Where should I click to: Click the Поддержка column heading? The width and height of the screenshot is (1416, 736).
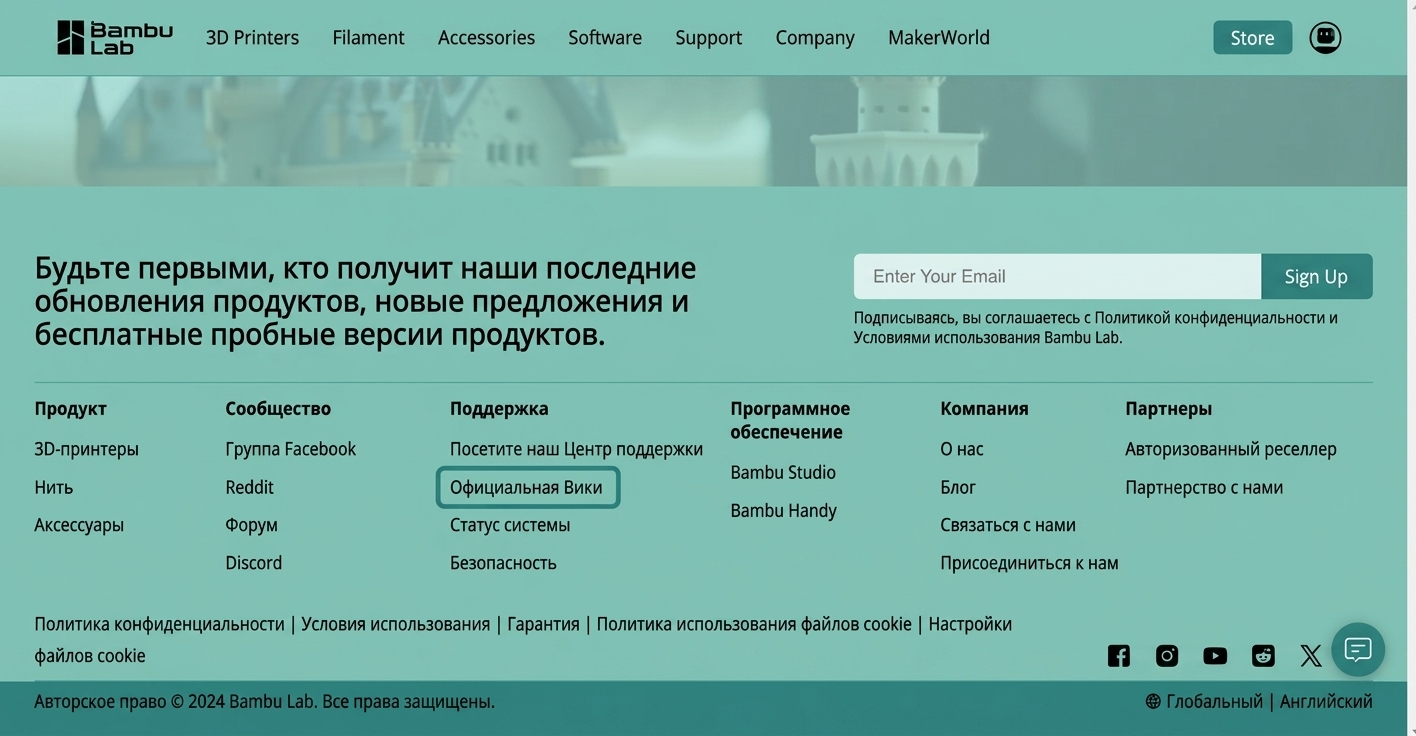(499, 409)
